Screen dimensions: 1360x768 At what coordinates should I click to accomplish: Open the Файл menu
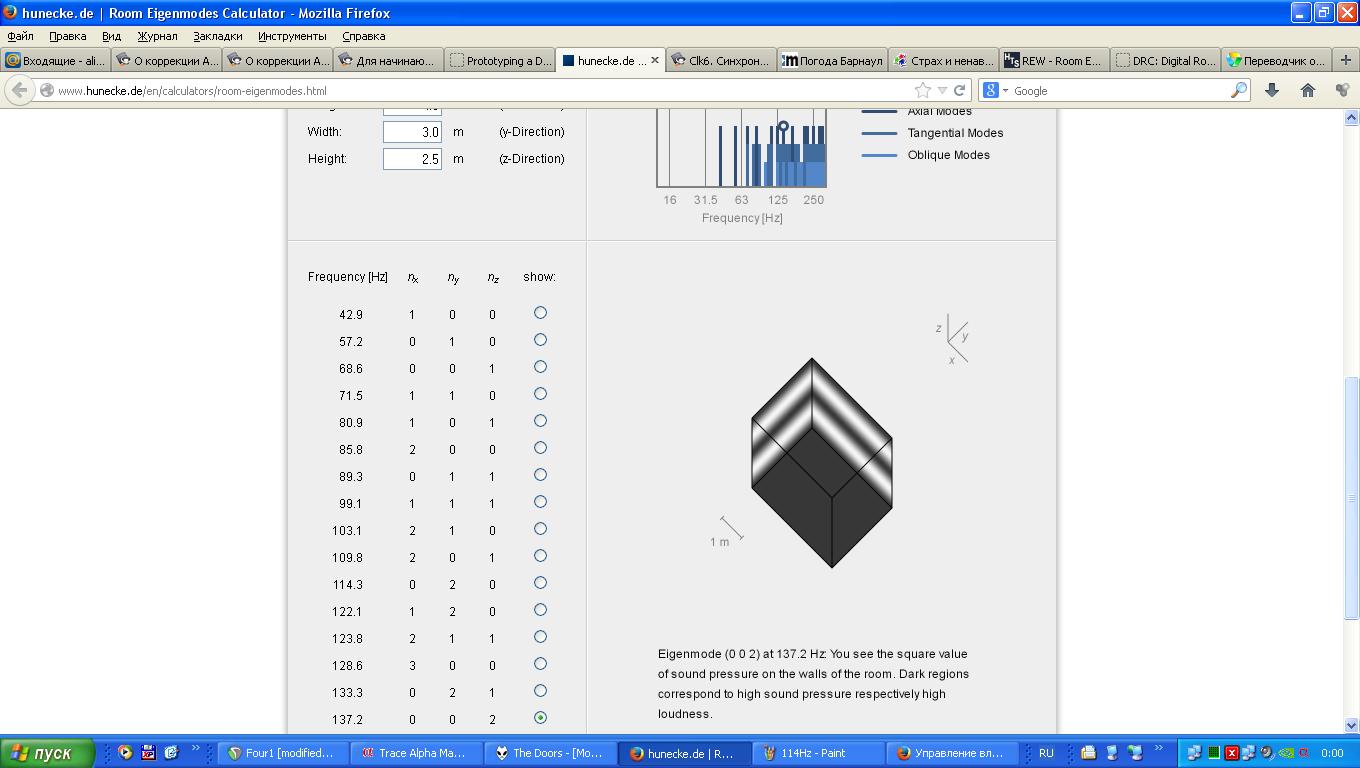20,36
